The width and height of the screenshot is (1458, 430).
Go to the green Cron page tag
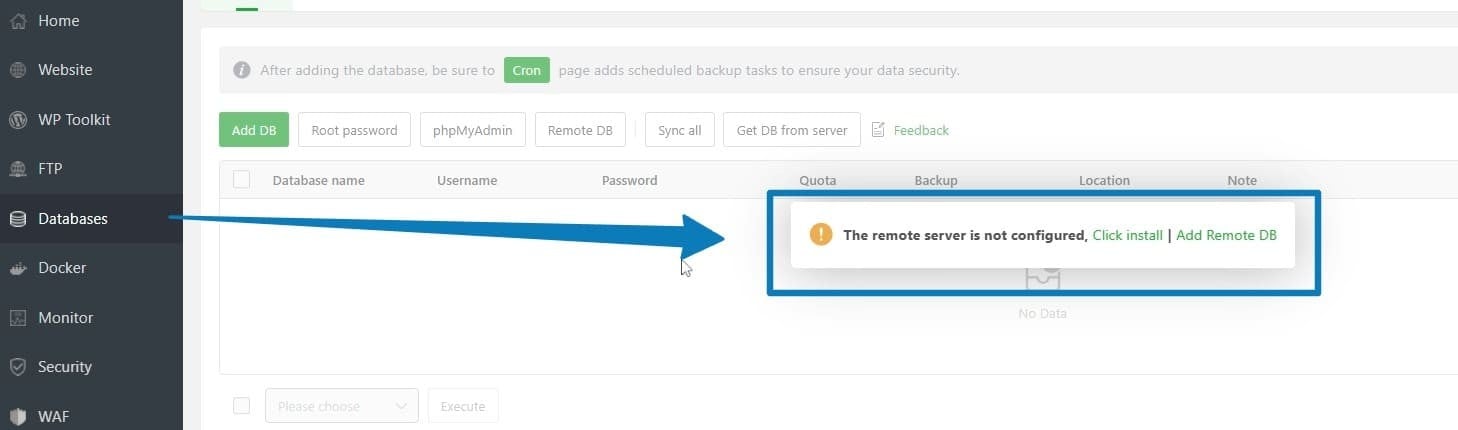527,71
